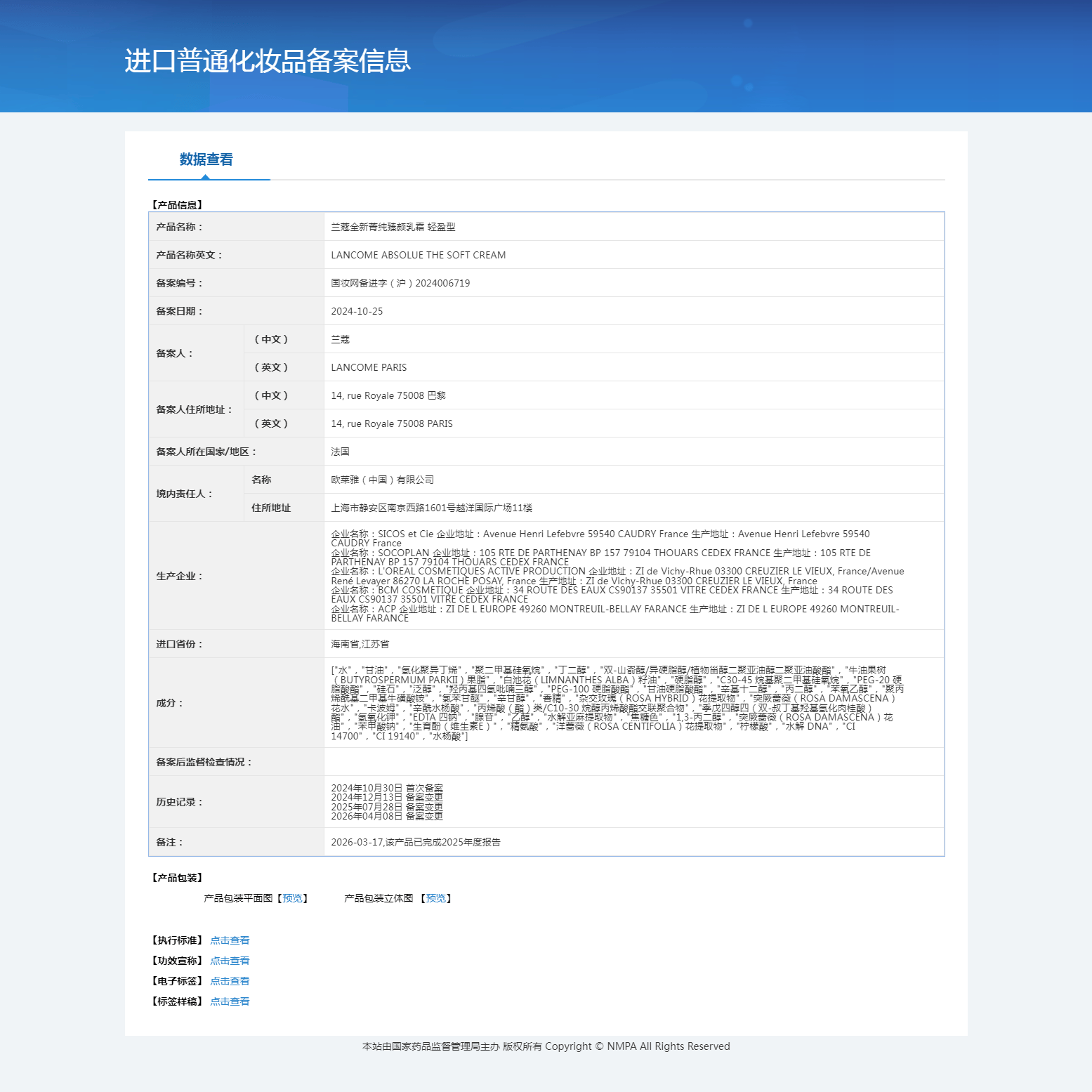This screenshot has width=1092, height=1092.
Task: Select company name 欧莱雅（中国）有限公司
Action: (x=382, y=480)
